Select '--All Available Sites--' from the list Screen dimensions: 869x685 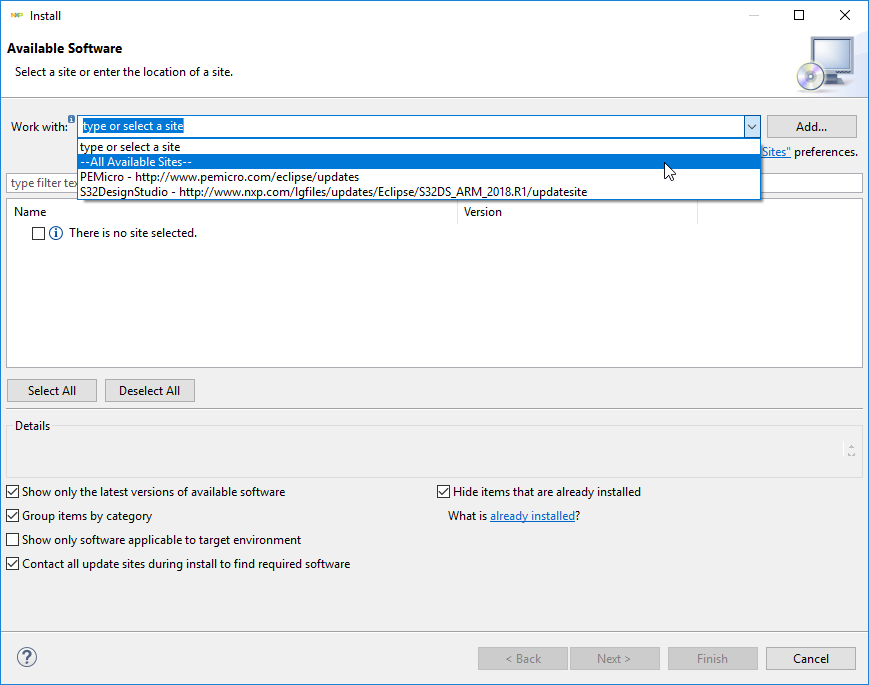point(136,162)
